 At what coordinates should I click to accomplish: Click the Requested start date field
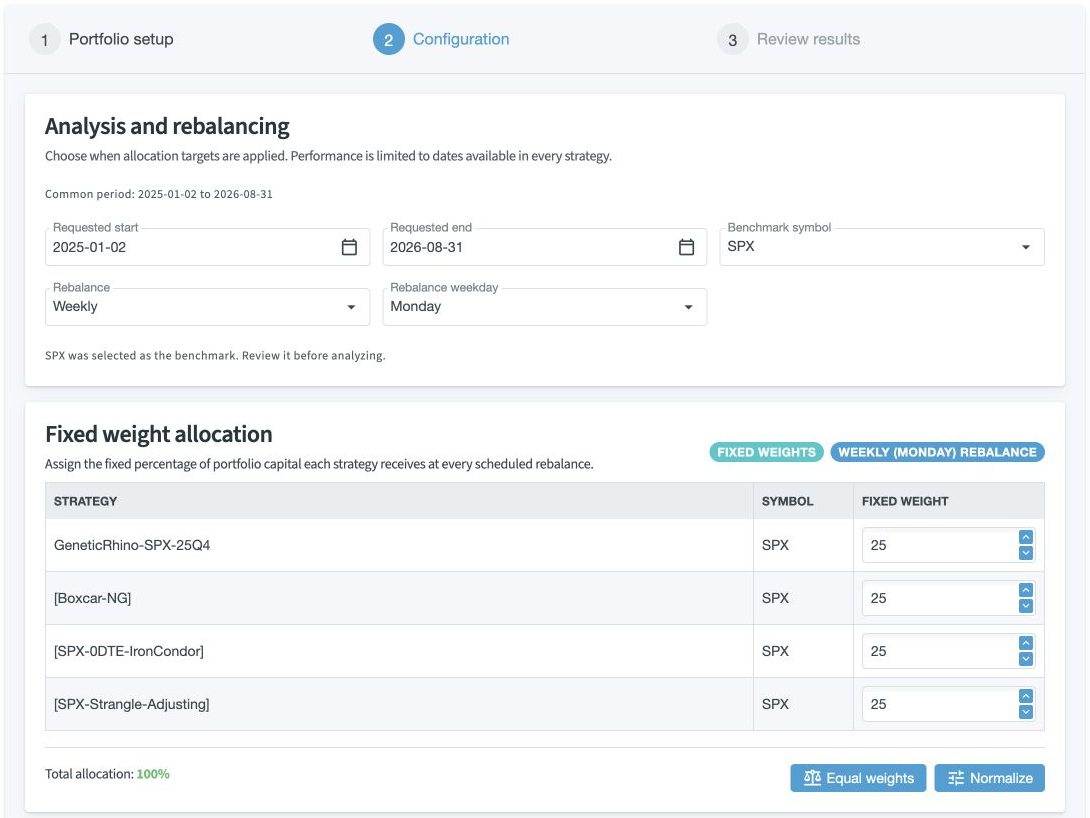207,247
